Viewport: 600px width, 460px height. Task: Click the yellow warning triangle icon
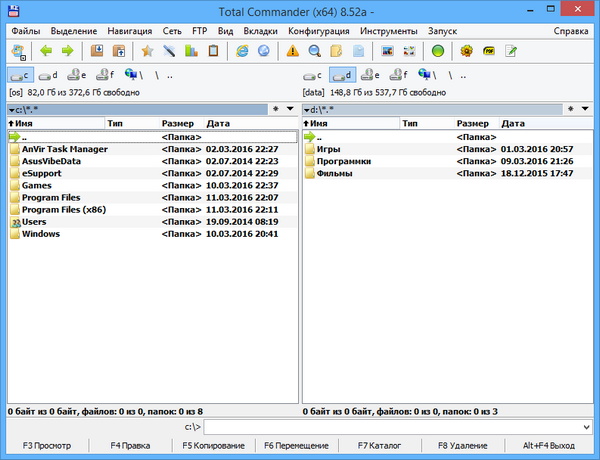point(292,50)
